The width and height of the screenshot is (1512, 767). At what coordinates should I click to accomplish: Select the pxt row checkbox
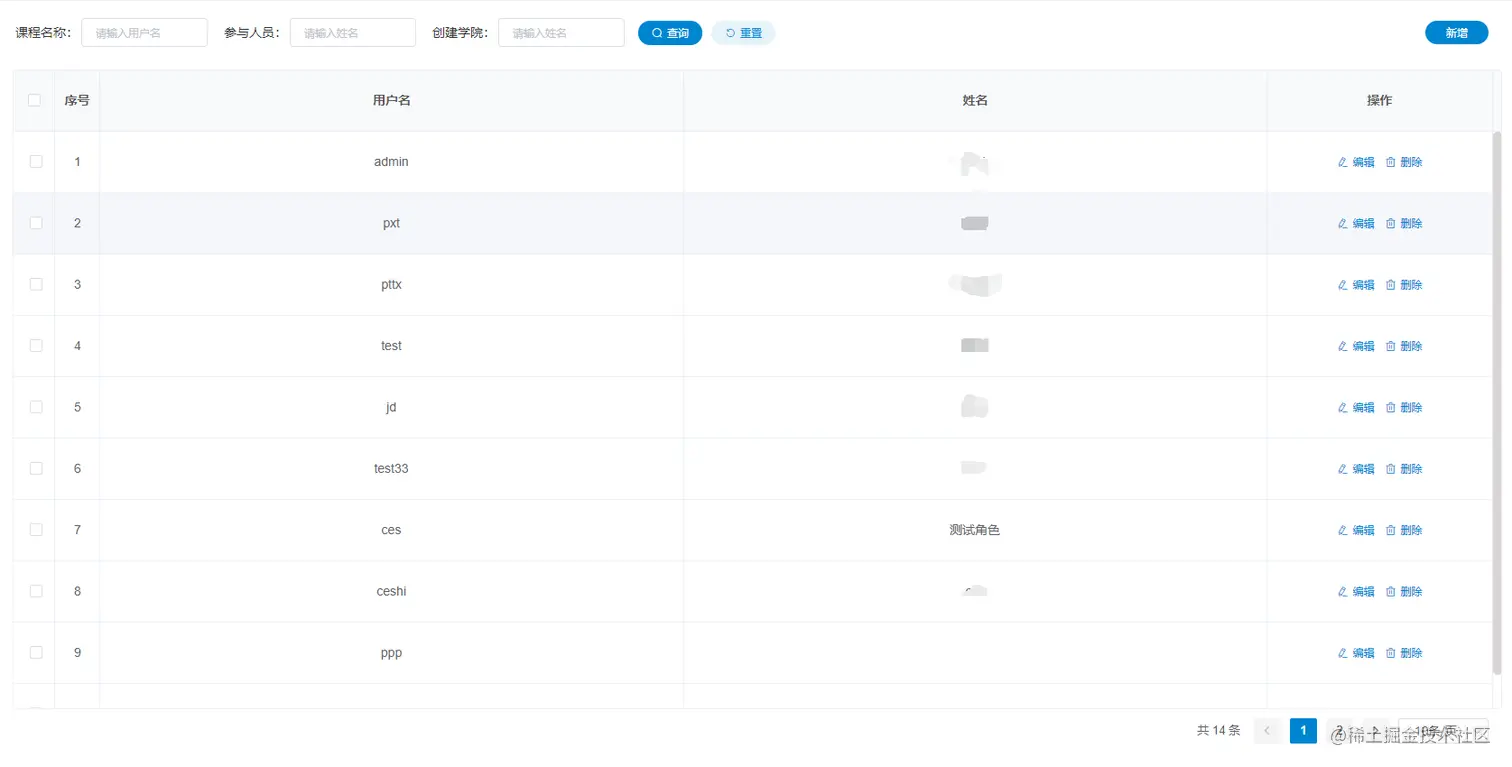tap(36, 222)
